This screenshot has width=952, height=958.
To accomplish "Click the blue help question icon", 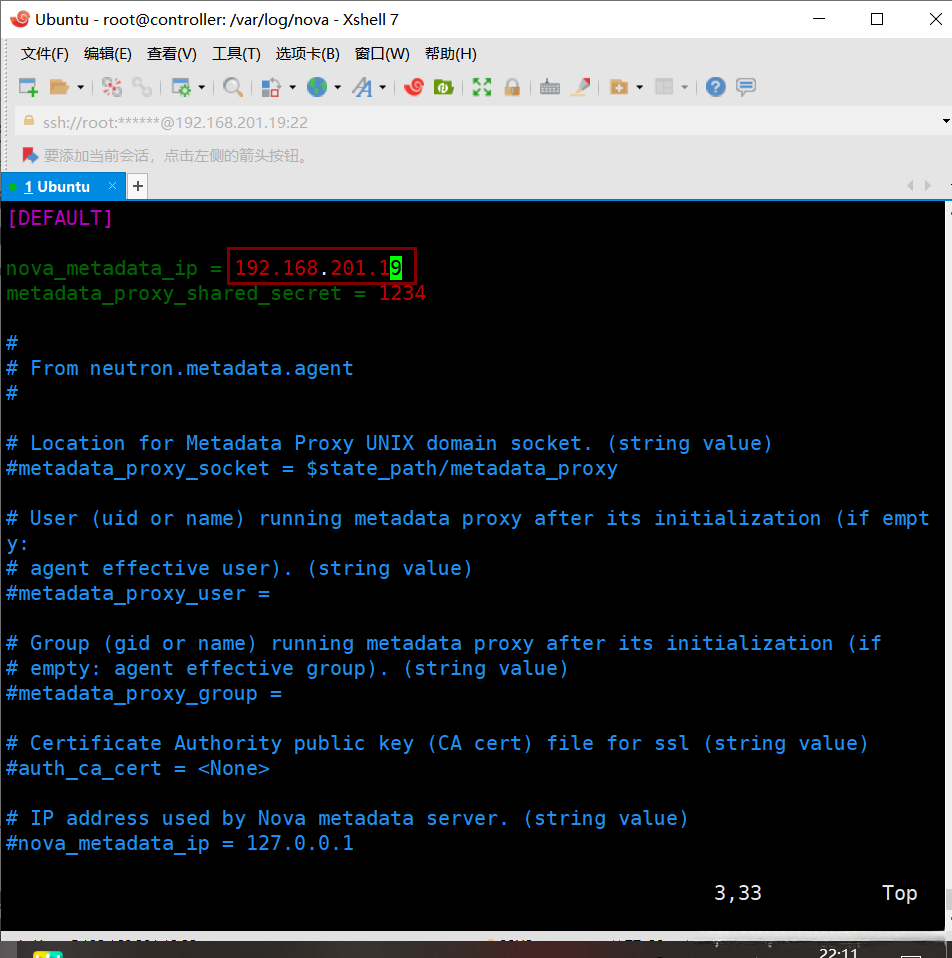I will tap(715, 87).
